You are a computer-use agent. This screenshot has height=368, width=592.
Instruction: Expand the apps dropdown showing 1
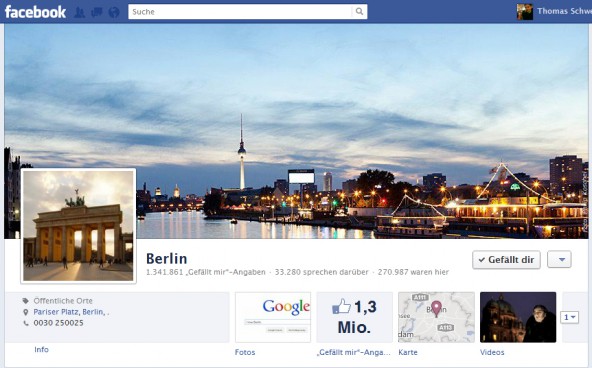pyautogui.click(x=569, y=317)
